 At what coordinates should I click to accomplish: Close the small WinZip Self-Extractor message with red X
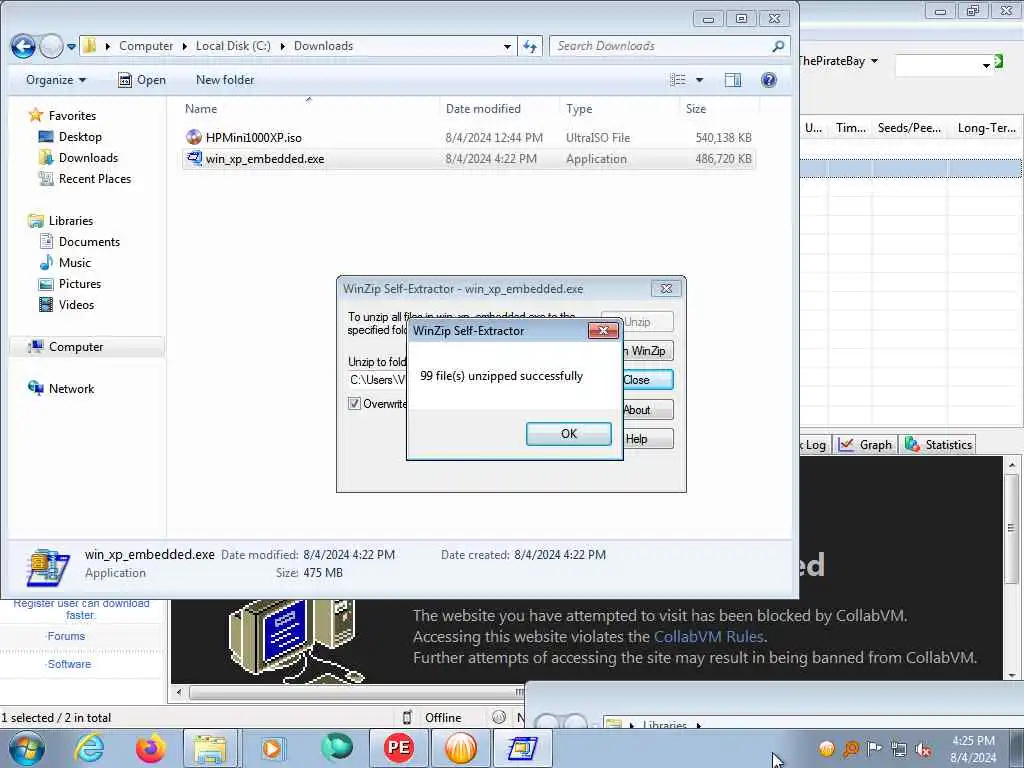pos(603,330)
